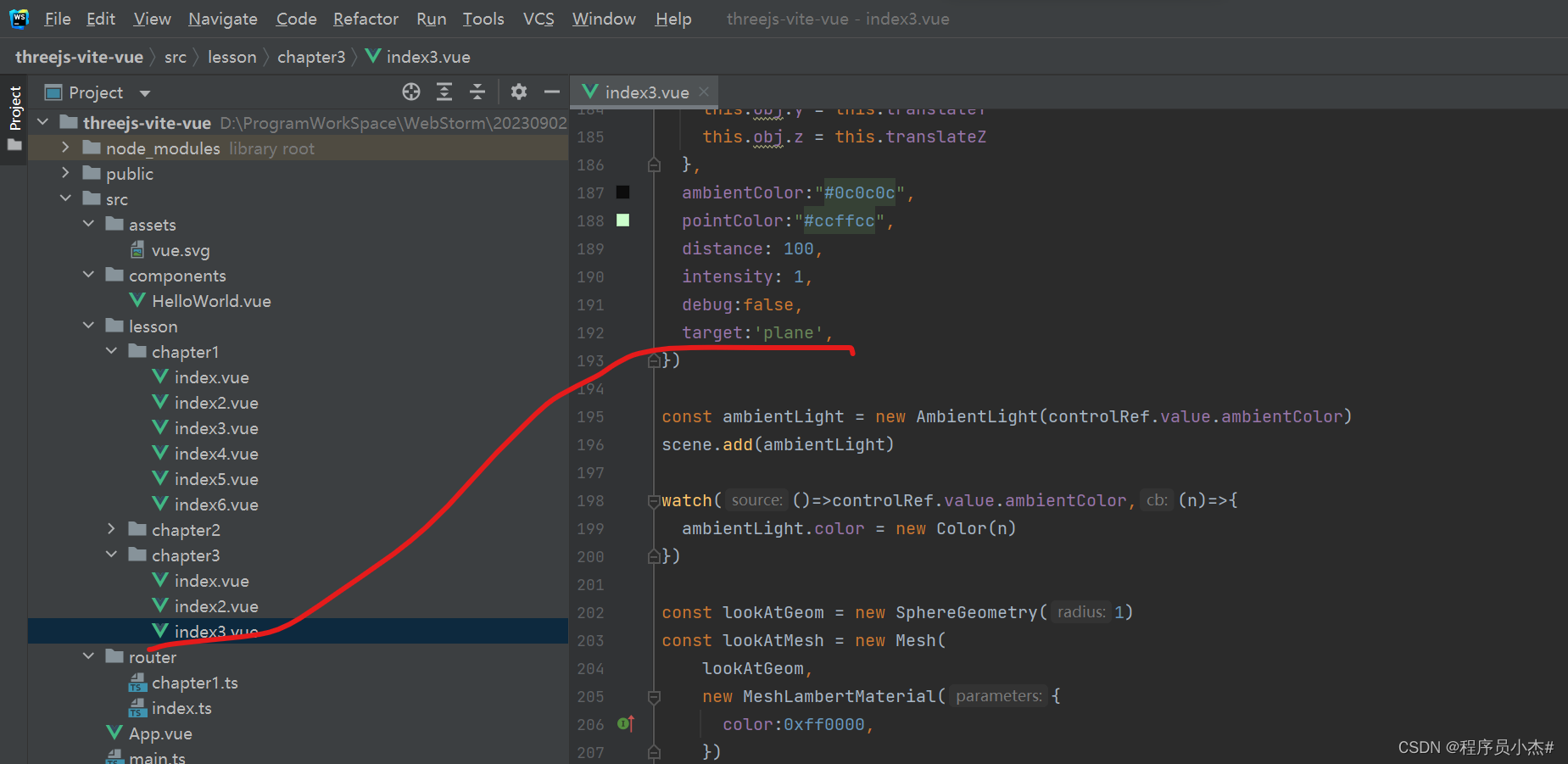Open the VCS menu
The height and width of the screenshot is (764, 1568).
coord(538,19)
